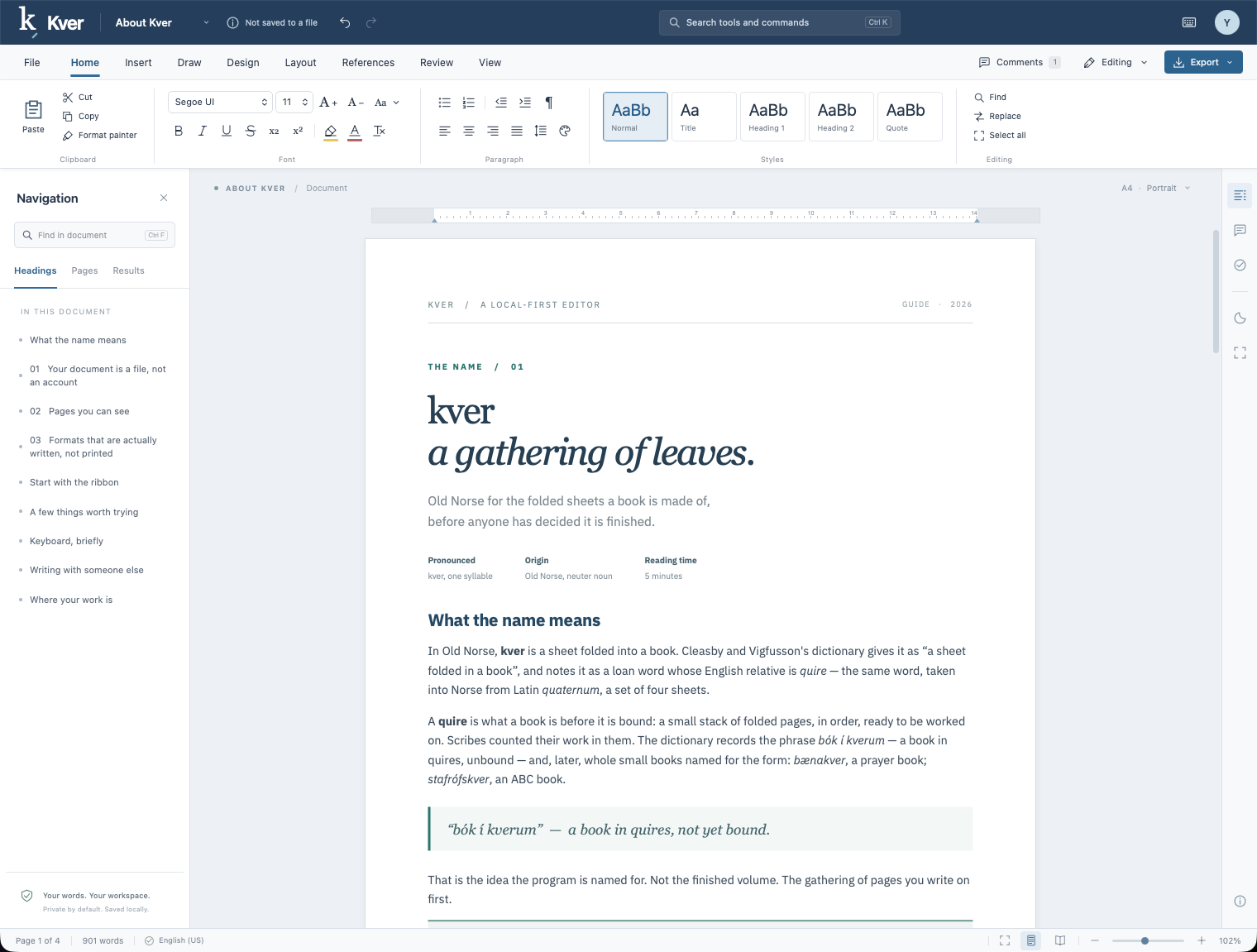Toggle italic formatting
The height and width of the screenshot is (952, 1257).
(x=203, y=131)
